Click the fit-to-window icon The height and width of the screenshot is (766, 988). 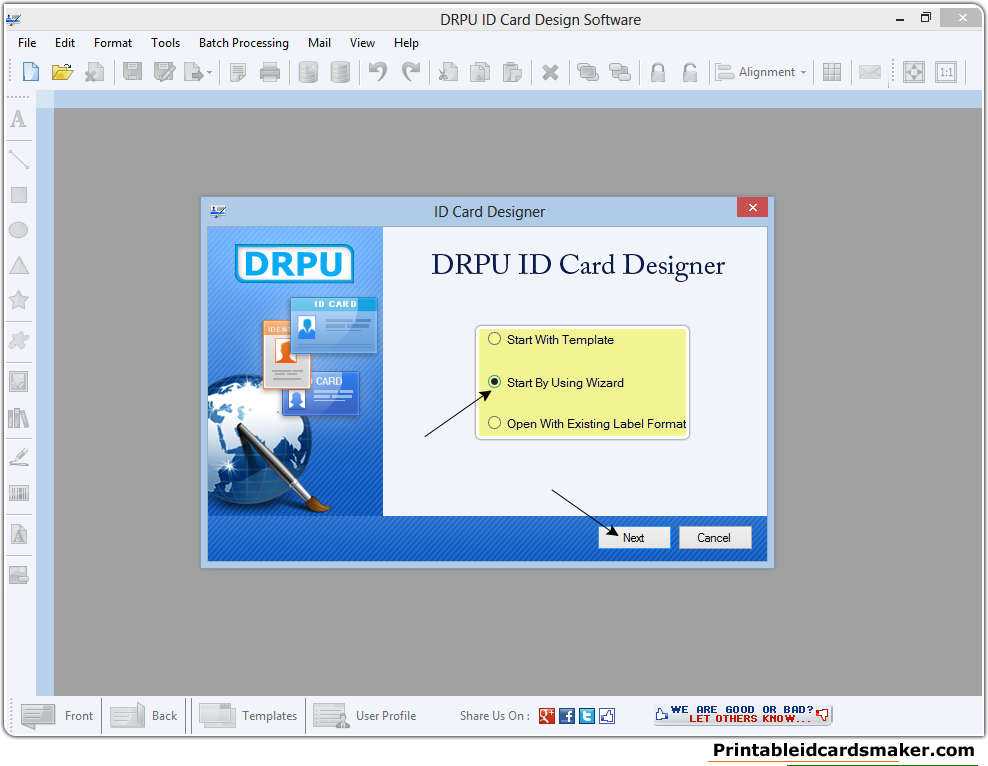pyautogui.click(x=914, y=72)
